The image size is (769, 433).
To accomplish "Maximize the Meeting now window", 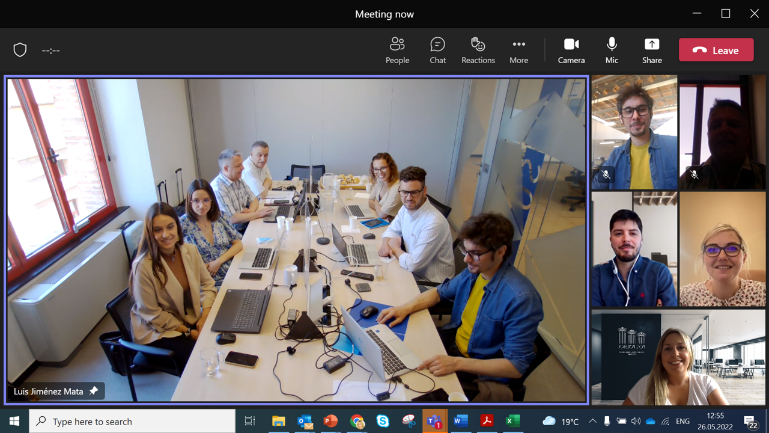I will point(725,14).
